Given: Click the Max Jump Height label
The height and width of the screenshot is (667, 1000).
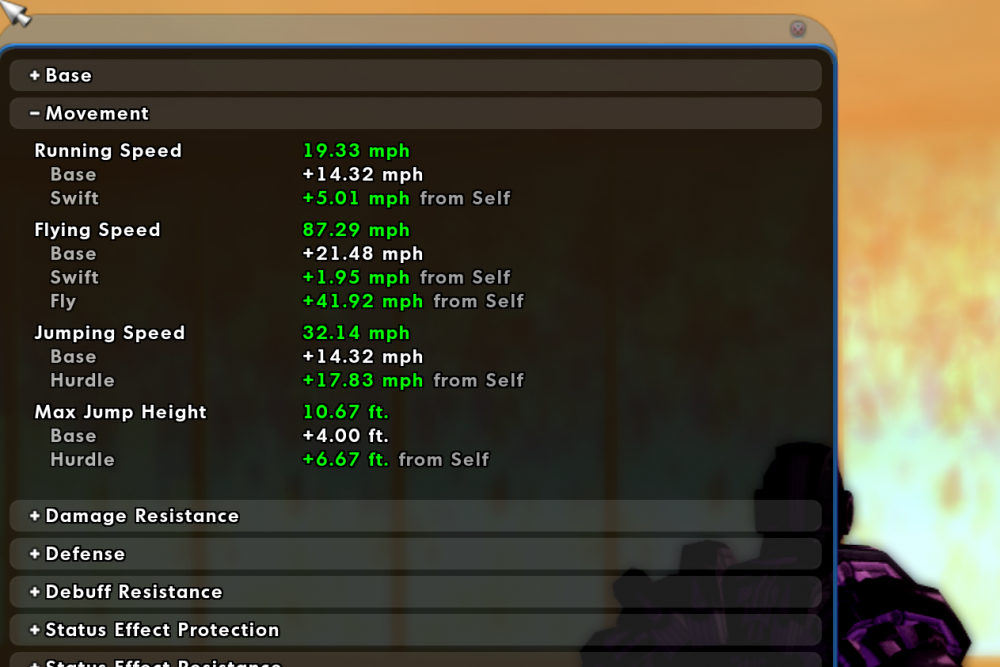Looking at the screenshot, I should click(x=120, y=412).
